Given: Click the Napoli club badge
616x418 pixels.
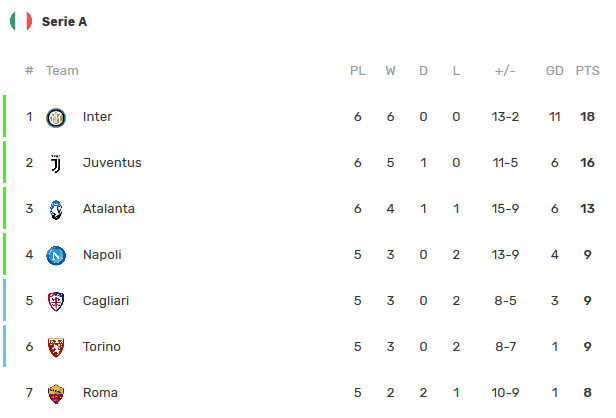Looking at the screenshot, I should [x=56, y=255].
